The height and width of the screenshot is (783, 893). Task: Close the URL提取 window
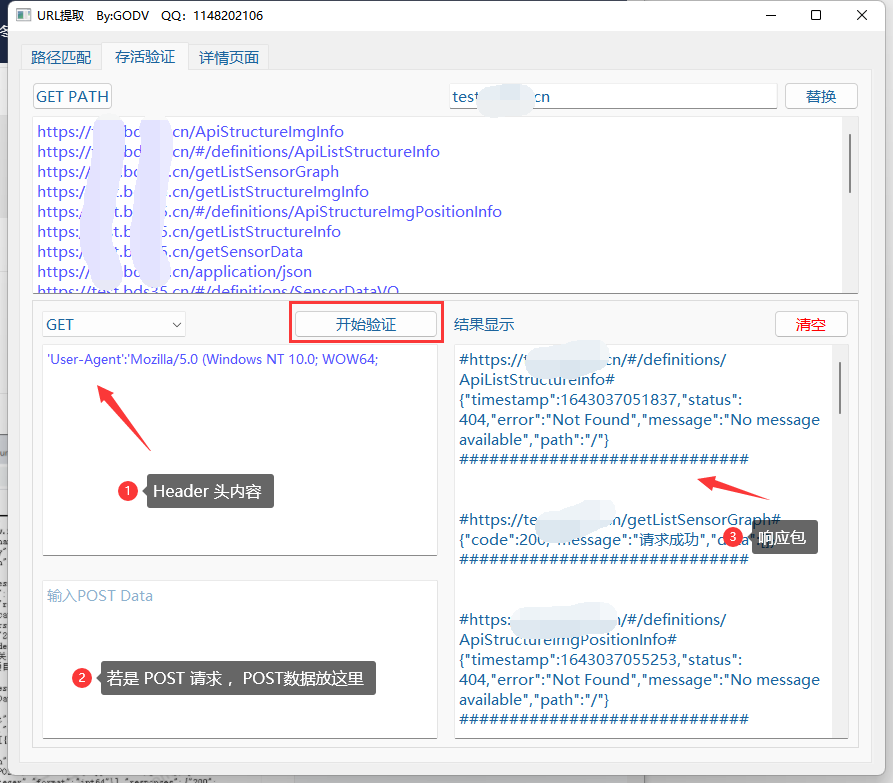(862, 15)
